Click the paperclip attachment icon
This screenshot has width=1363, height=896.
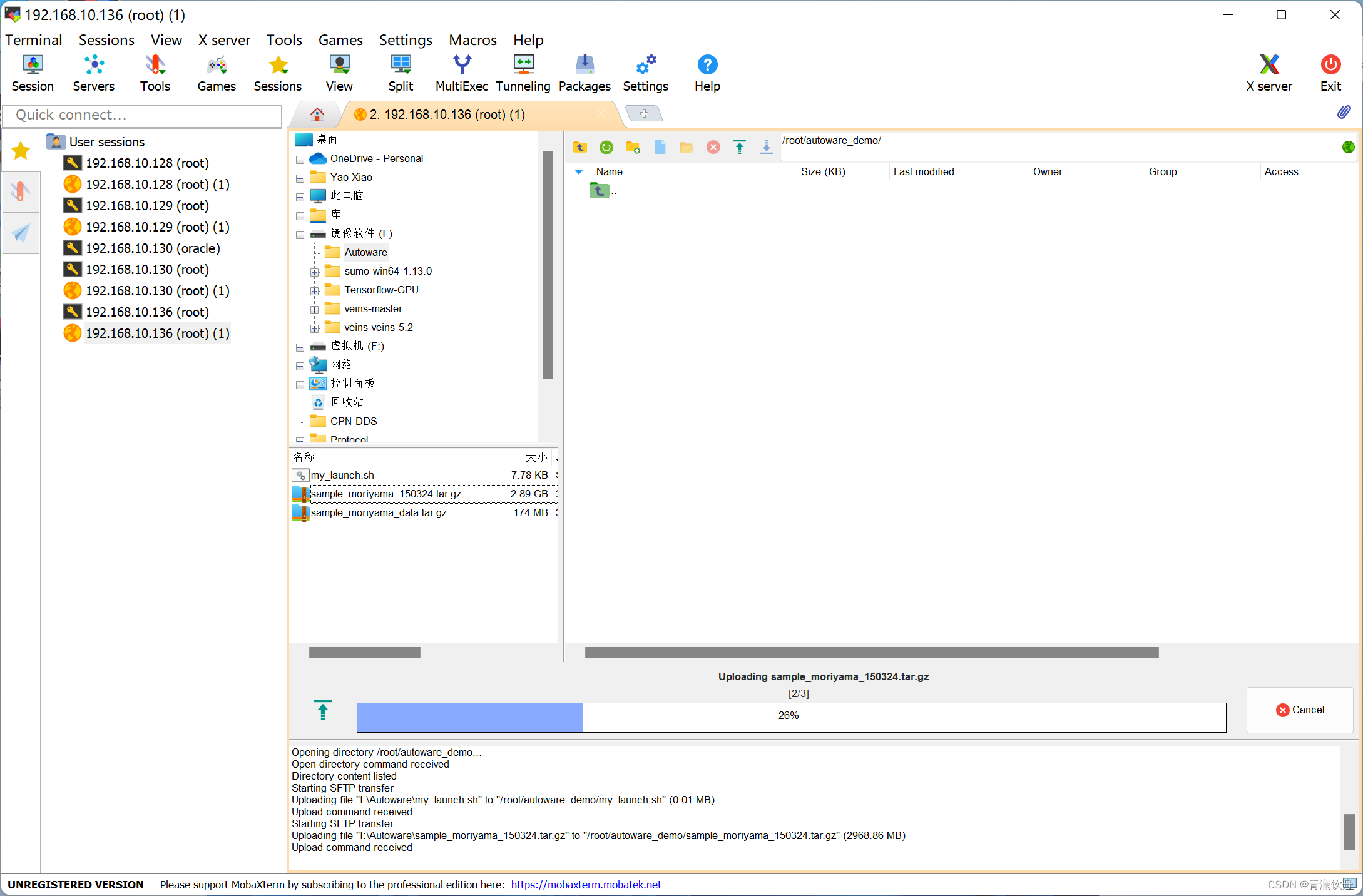tap(1344, 113)
